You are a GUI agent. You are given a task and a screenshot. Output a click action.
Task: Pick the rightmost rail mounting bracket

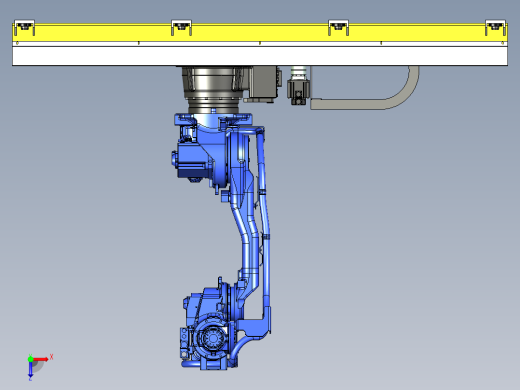[x=495, y=27]
